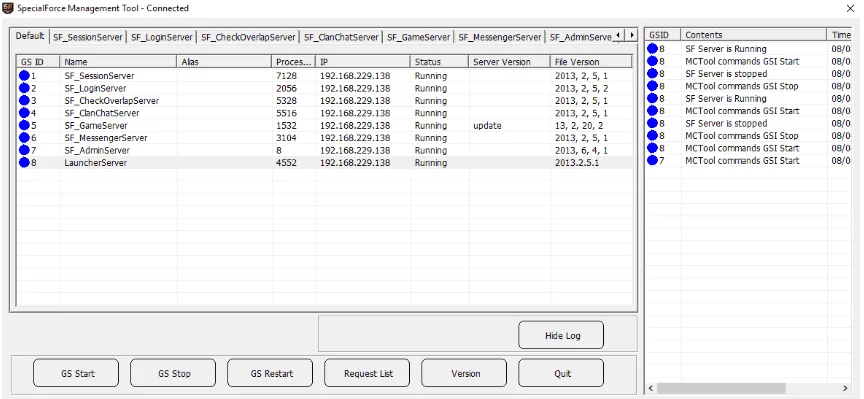The image size is (864, 399).
Task: Click the Contents header in log panel
Action: point(754,35)
